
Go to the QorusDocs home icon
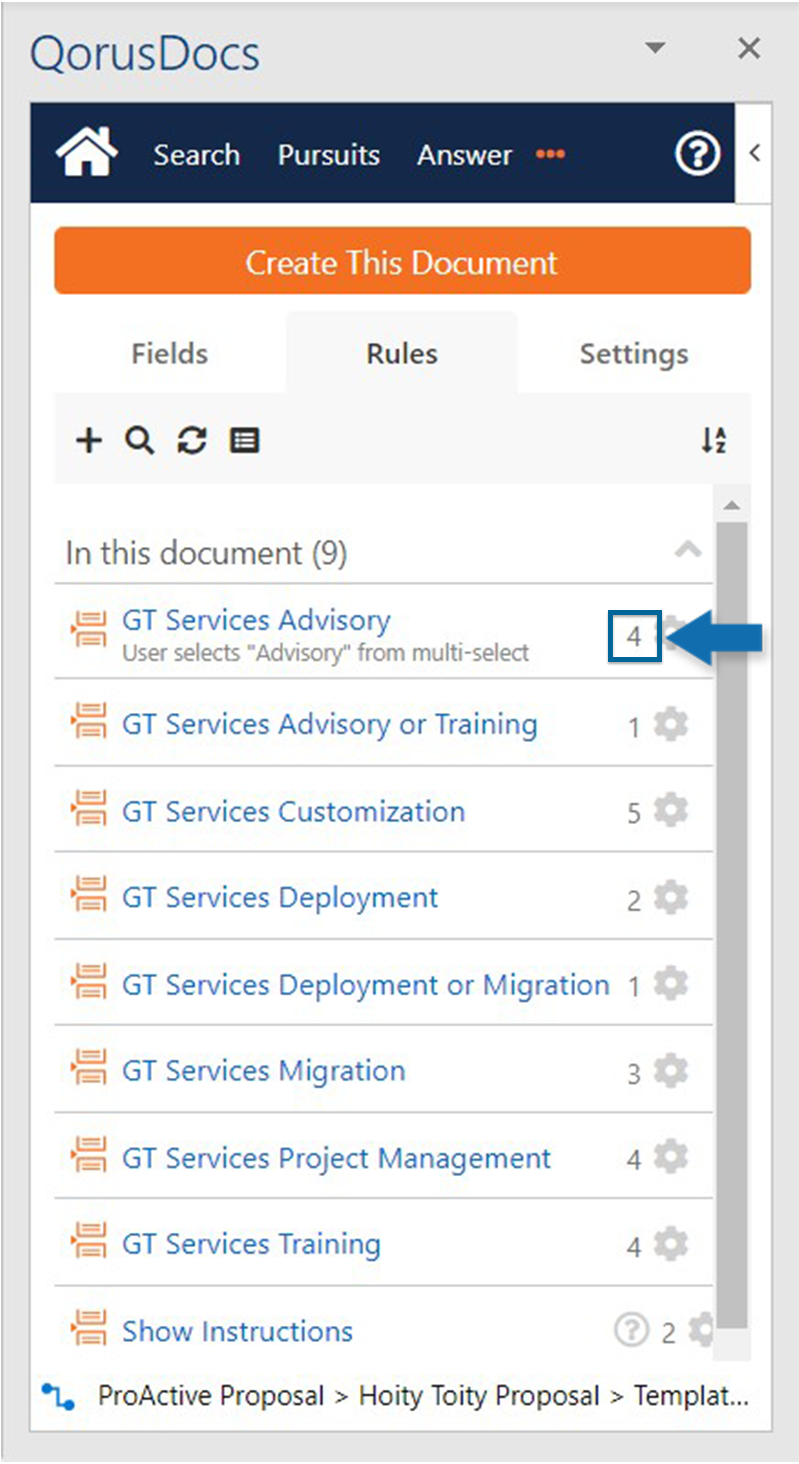pyautogui.click(x=87, y=153)
